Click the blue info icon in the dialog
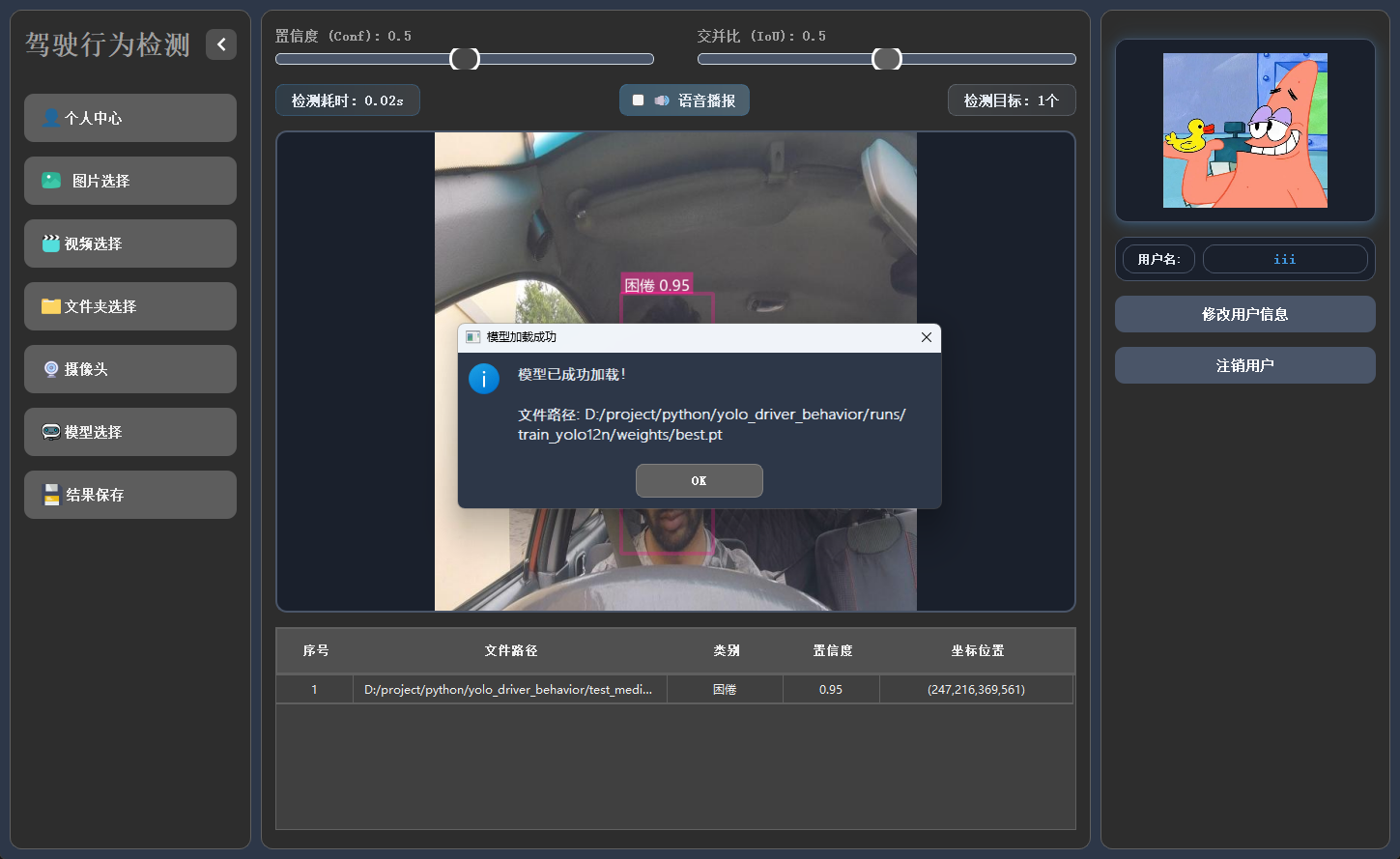This screenshot has height=859, width=1400. 484,379
